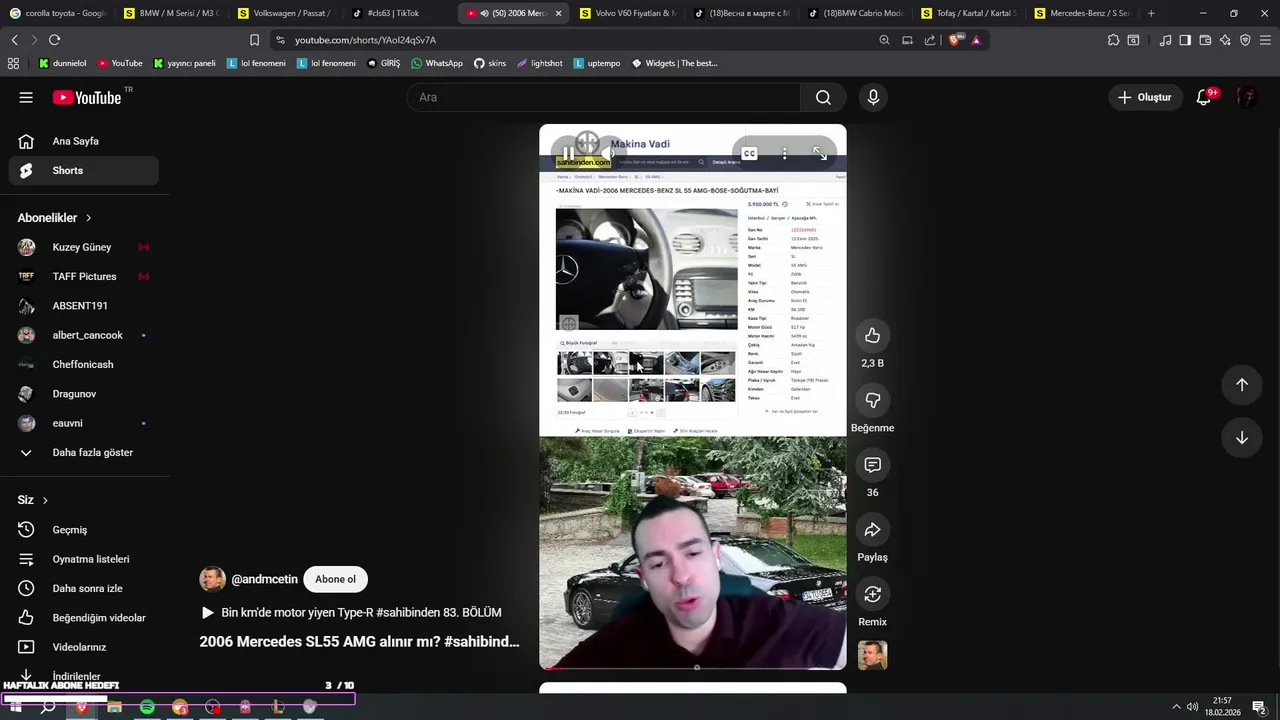Open the three-dot more options on the short
The image size is (1280, 720).
784,153
